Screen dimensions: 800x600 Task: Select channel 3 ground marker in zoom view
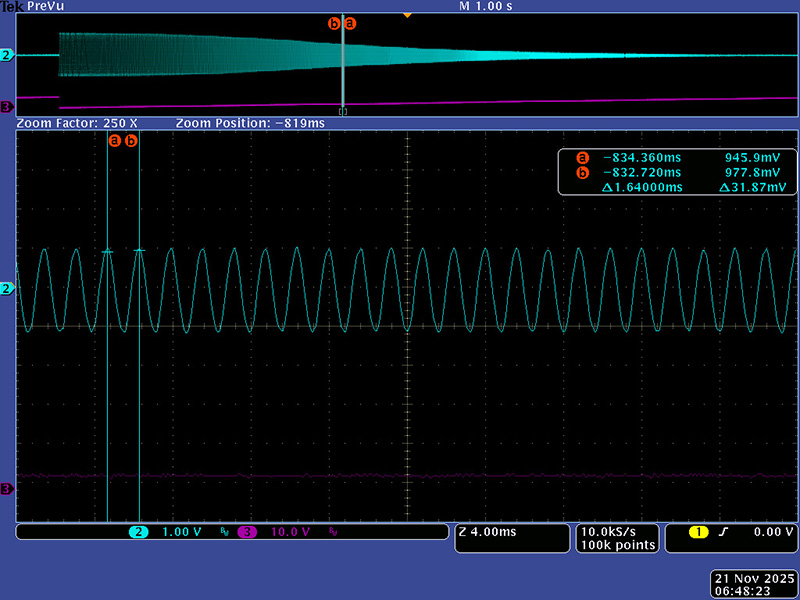click(x=7, y=488)
